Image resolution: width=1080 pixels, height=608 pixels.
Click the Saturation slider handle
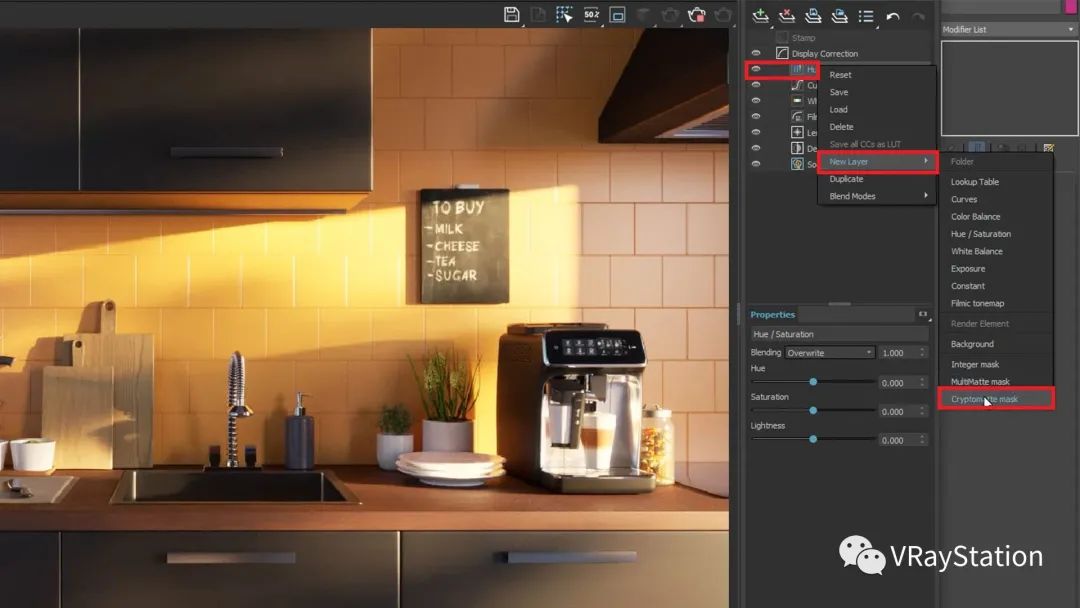point(813,411)
